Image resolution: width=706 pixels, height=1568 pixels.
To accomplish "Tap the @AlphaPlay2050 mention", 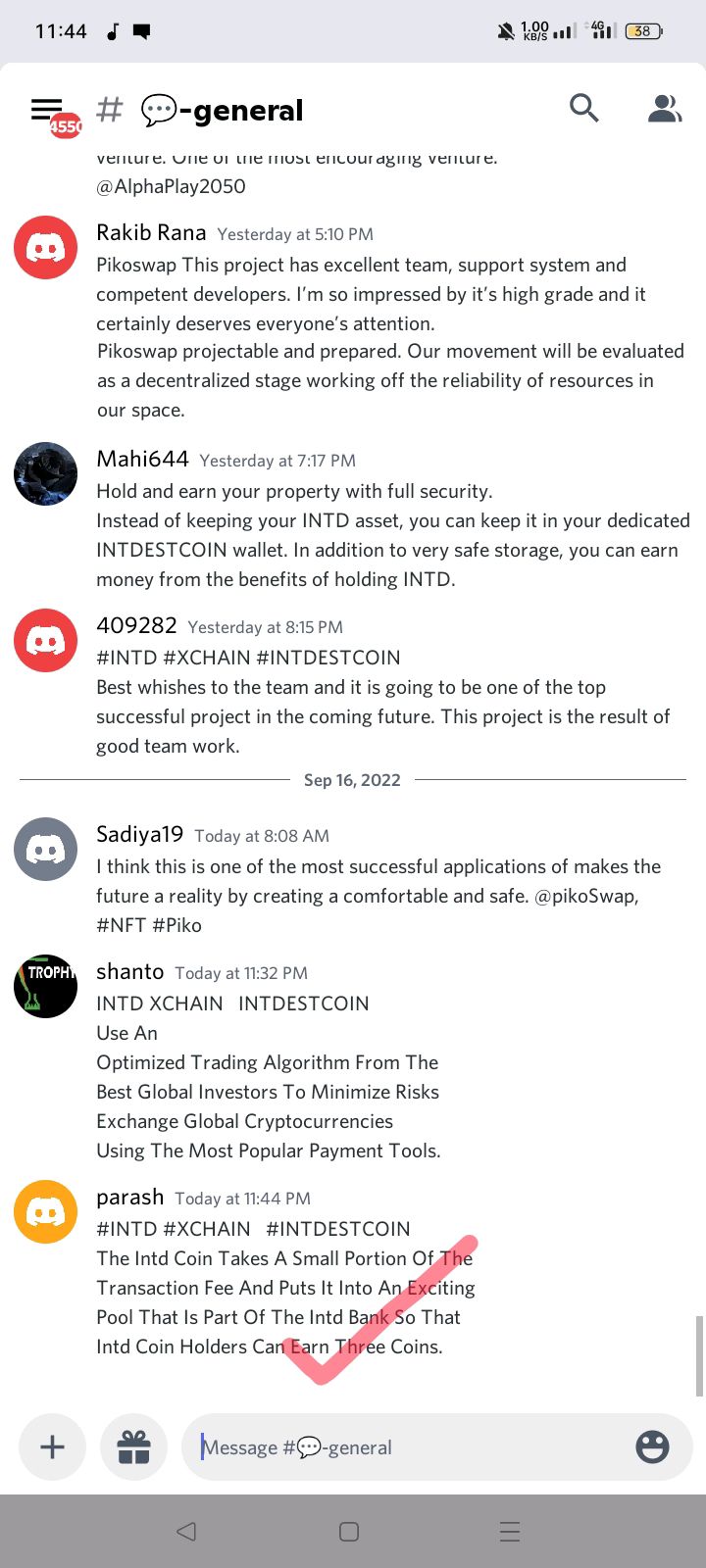I will pos(171,186).
